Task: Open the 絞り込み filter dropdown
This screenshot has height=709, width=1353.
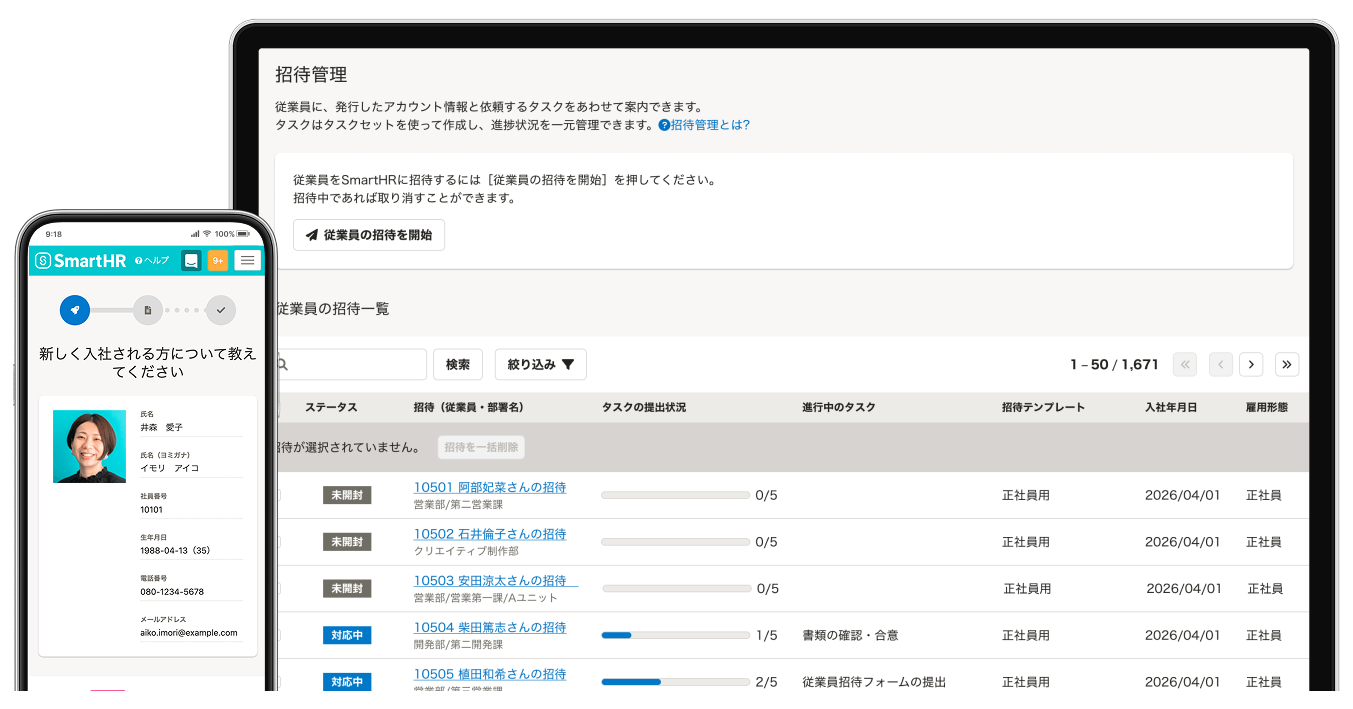Action: click(540, 364)
